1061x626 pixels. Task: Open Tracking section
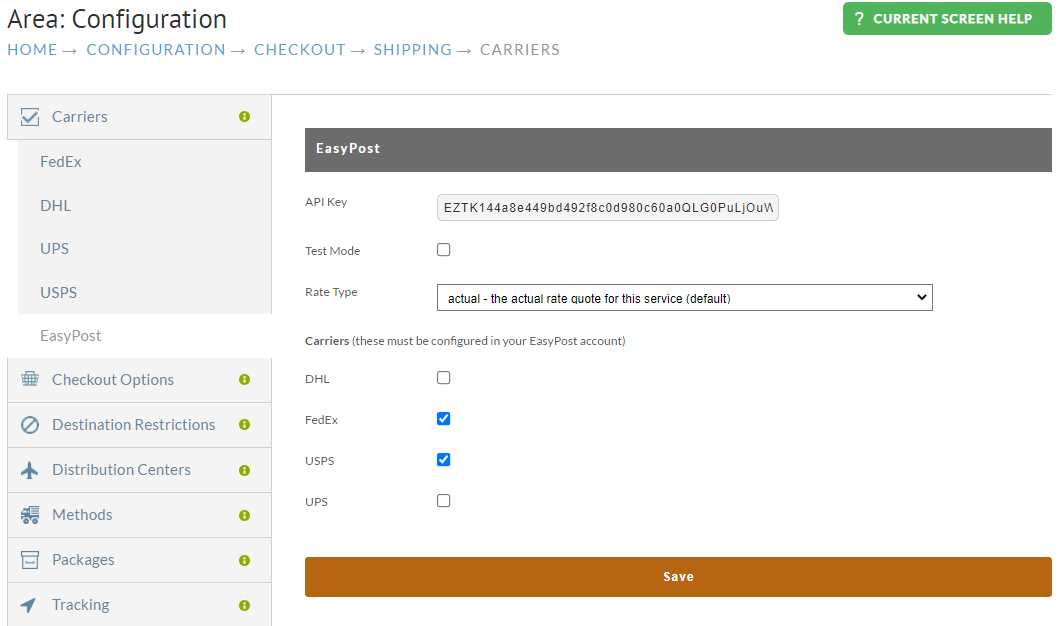pos(139,605)
